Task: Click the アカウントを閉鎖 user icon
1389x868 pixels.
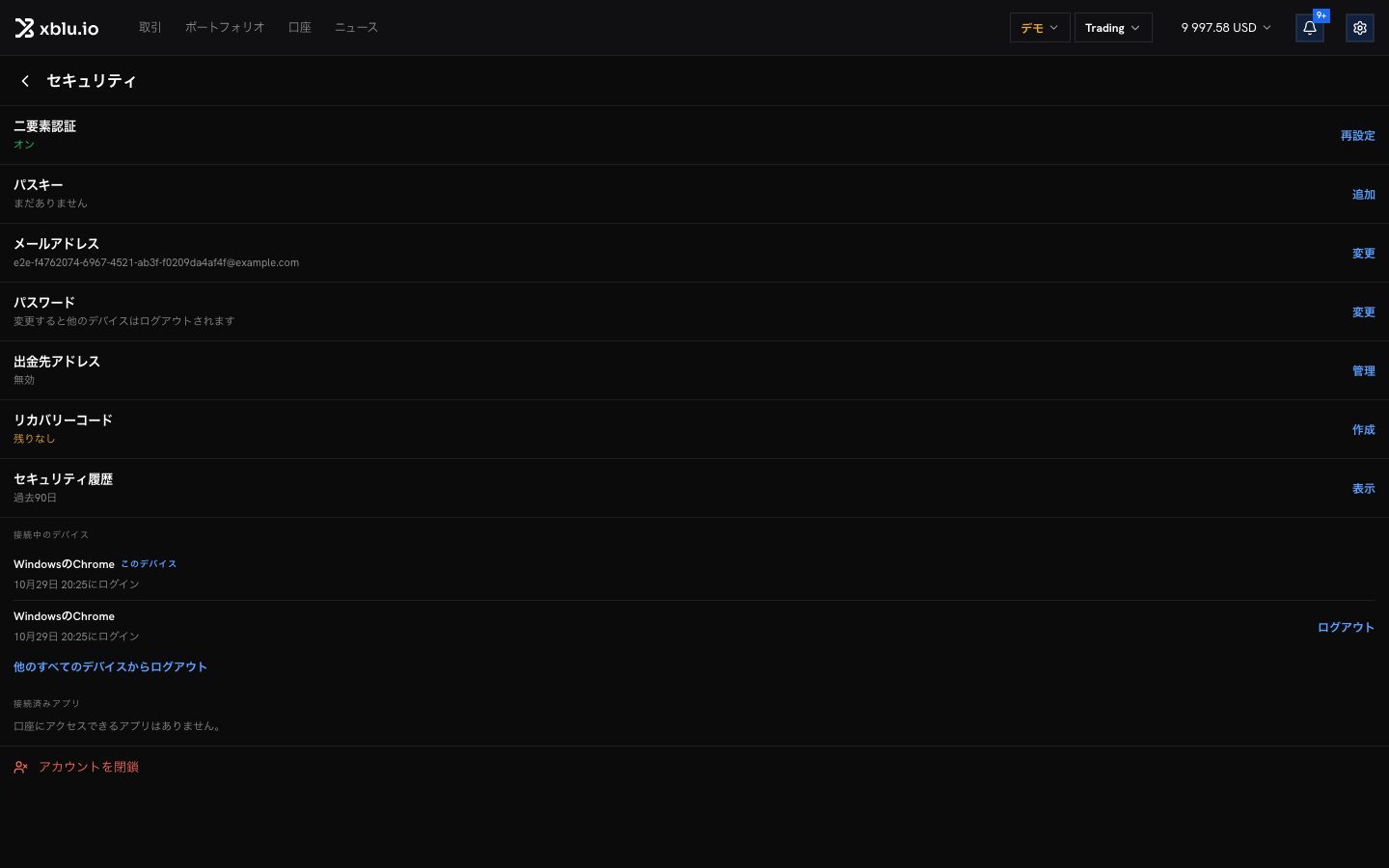Action: [x=20, y=767]
